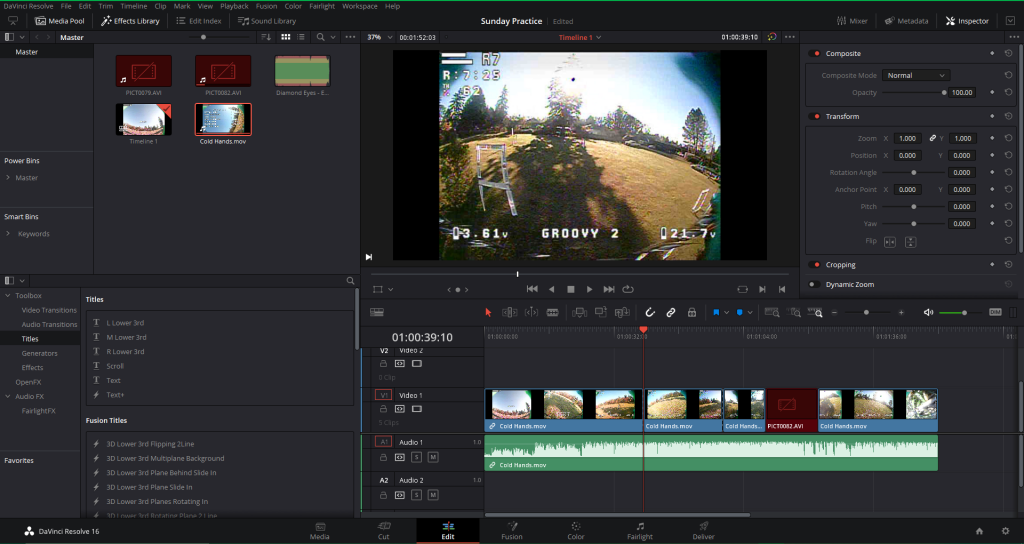Activate the Trim Edit Mode tool
Screen dimensions: 1024x544
pos(509,313)
